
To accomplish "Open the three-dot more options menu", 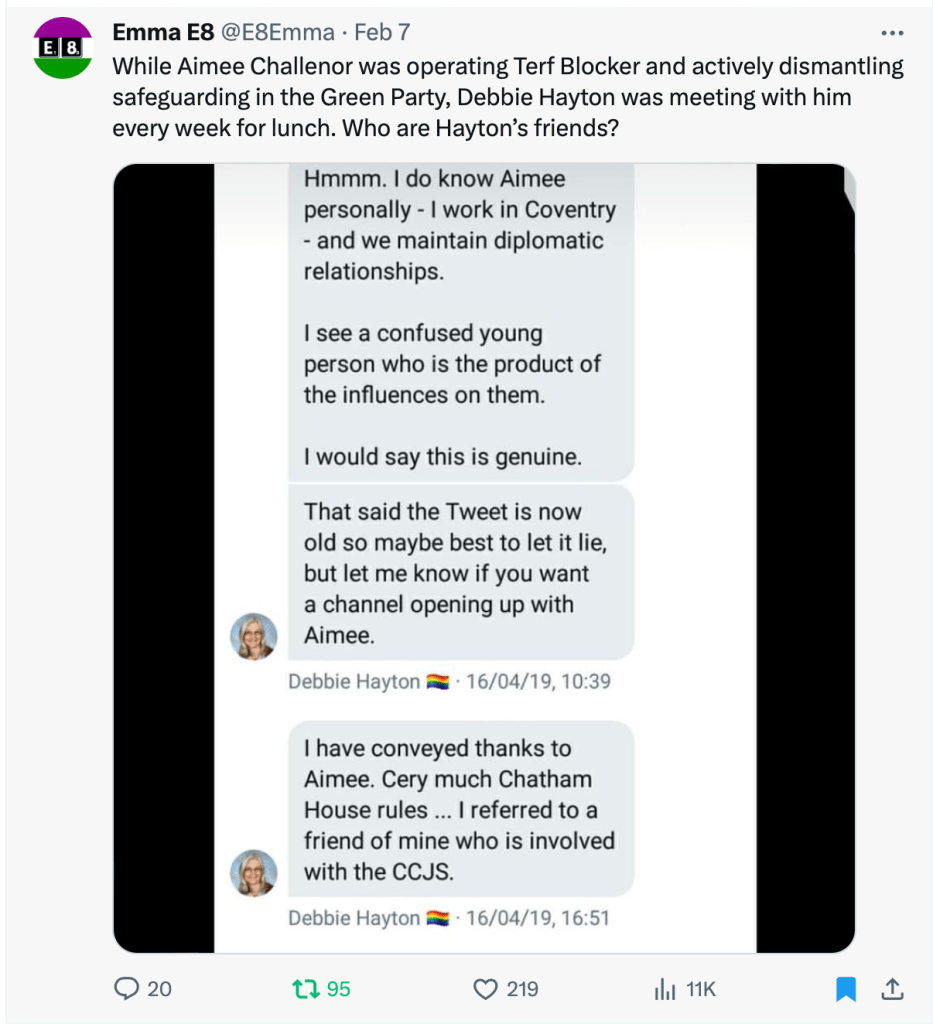I will (889, 31).
